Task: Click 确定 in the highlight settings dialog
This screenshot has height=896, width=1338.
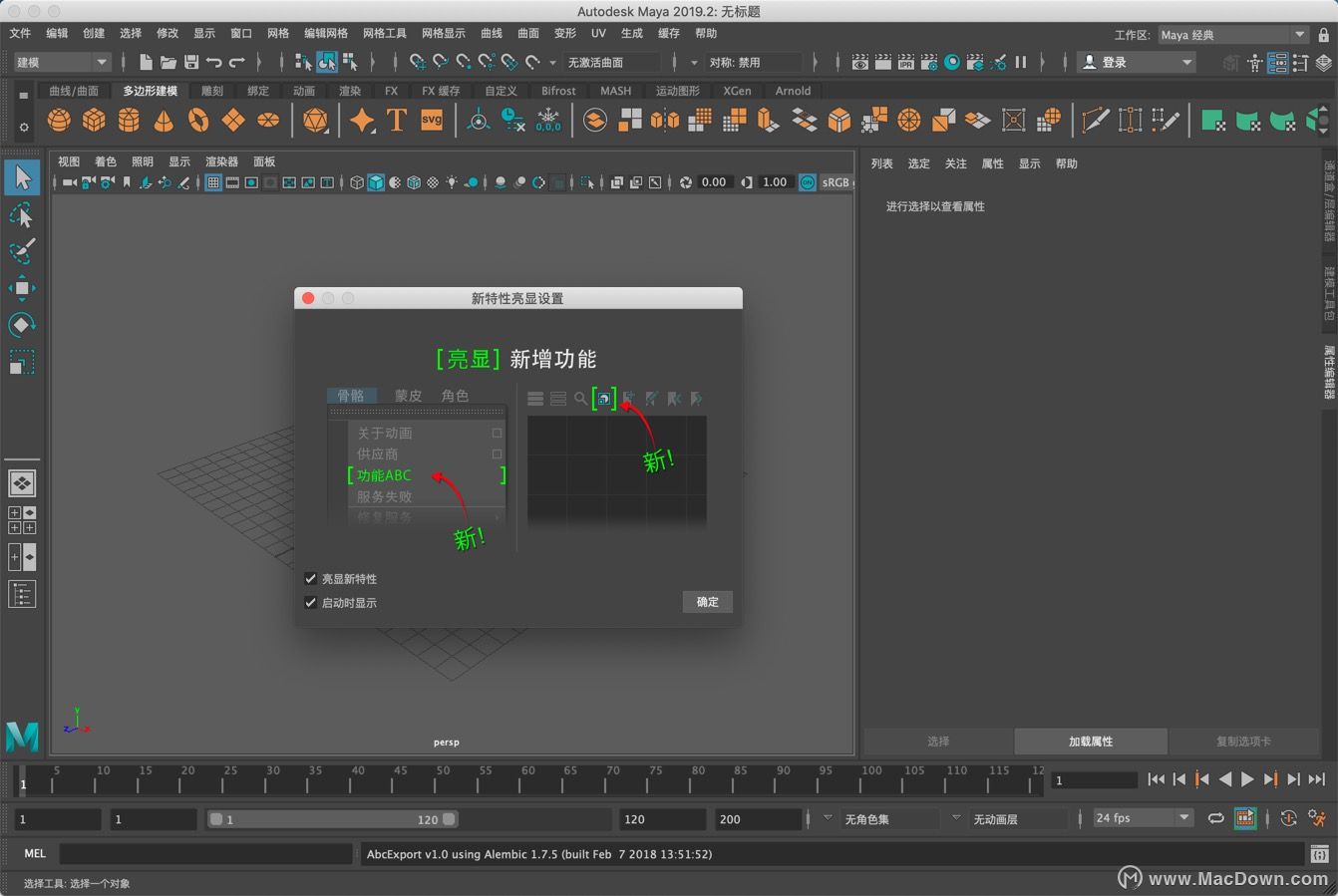Action: 708,602
